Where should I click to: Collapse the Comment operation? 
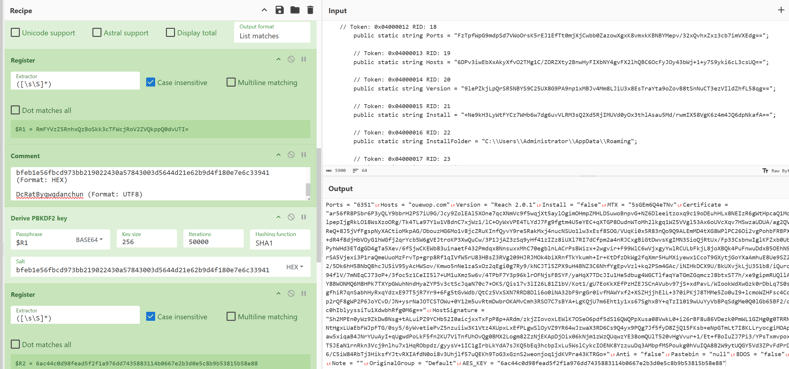click(x=278, y=155)
